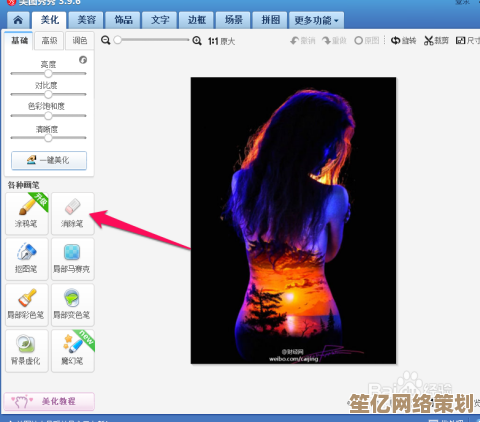Click the body-art photo on canvas
Image resolution: width=480 pixels, height=422 pixels.
click(x=293, y=220)
